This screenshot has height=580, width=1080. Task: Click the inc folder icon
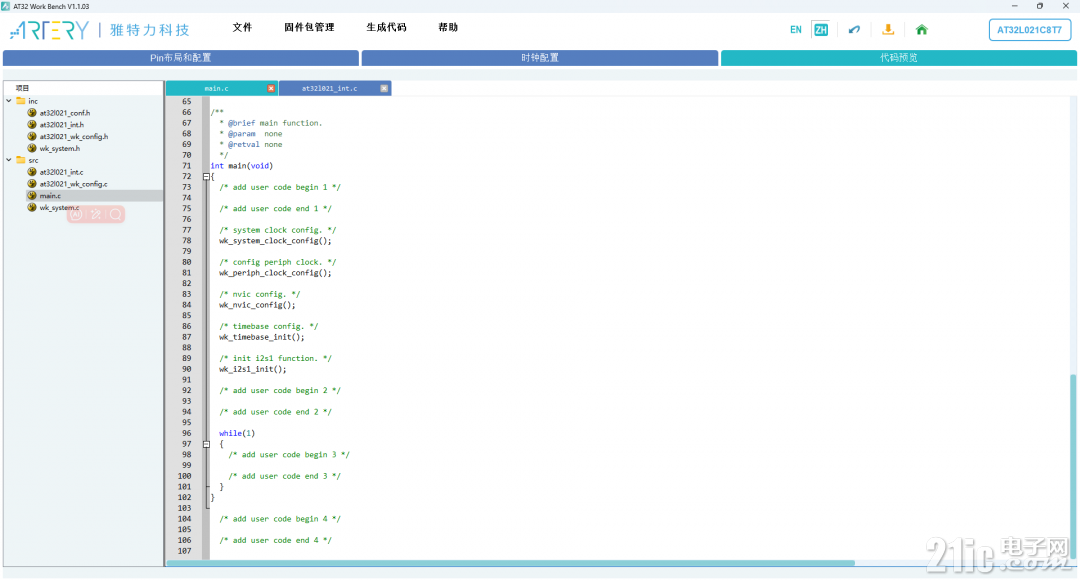pyautogui.click(x=21, y=101)
